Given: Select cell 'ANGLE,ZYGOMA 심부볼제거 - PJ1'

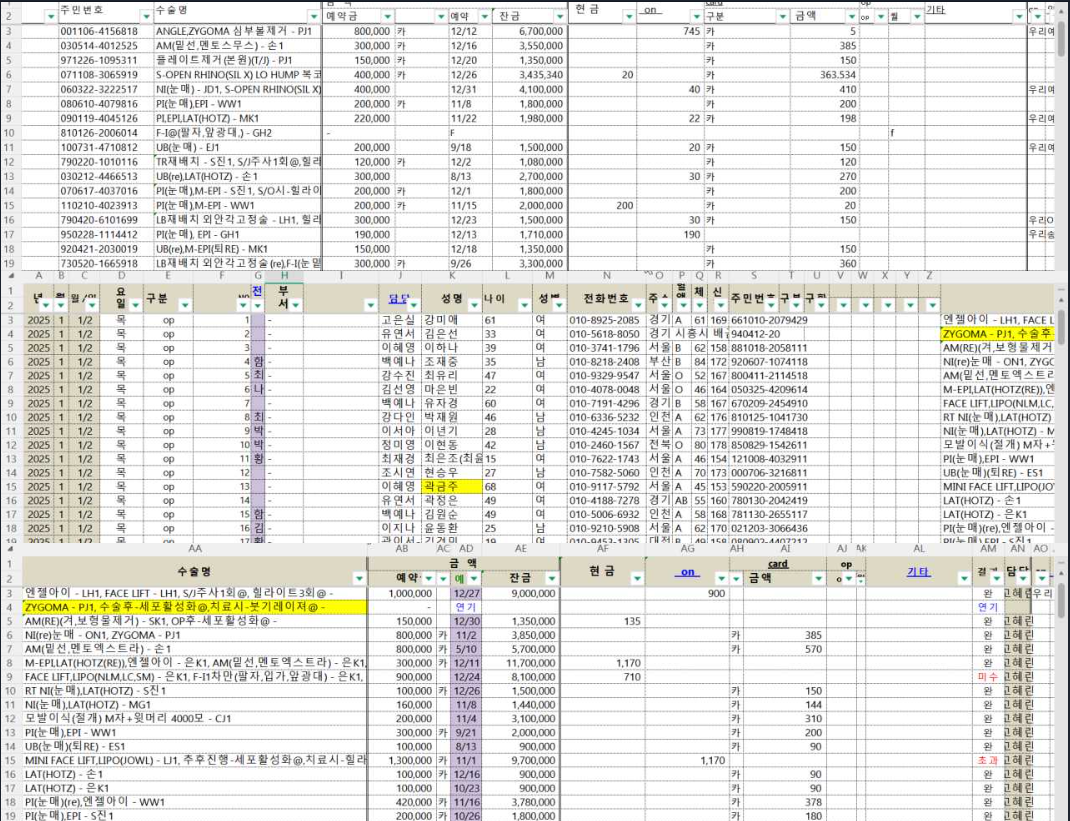Looking at the screenshot, I should [x=237, y=31].
